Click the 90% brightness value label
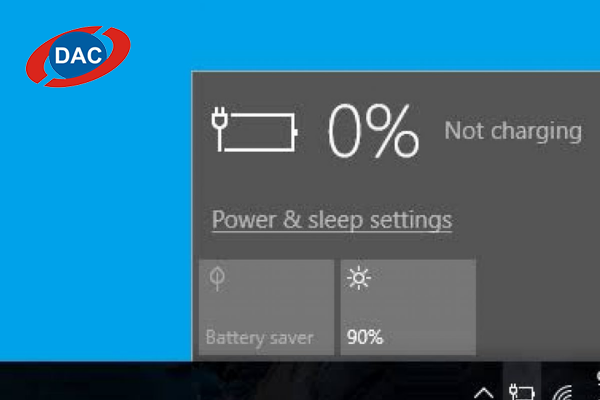This screenshot has height=400, width=600. (x=365, y=337)
